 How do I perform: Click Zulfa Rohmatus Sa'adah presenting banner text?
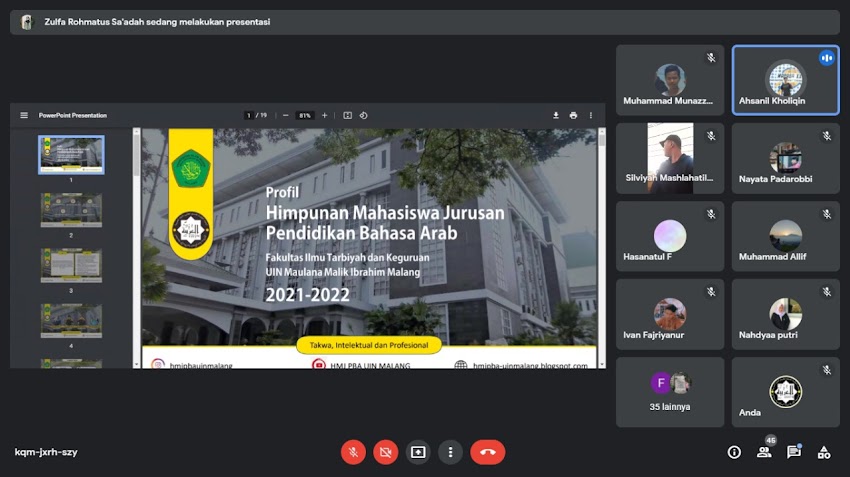[x=157, y=22]
